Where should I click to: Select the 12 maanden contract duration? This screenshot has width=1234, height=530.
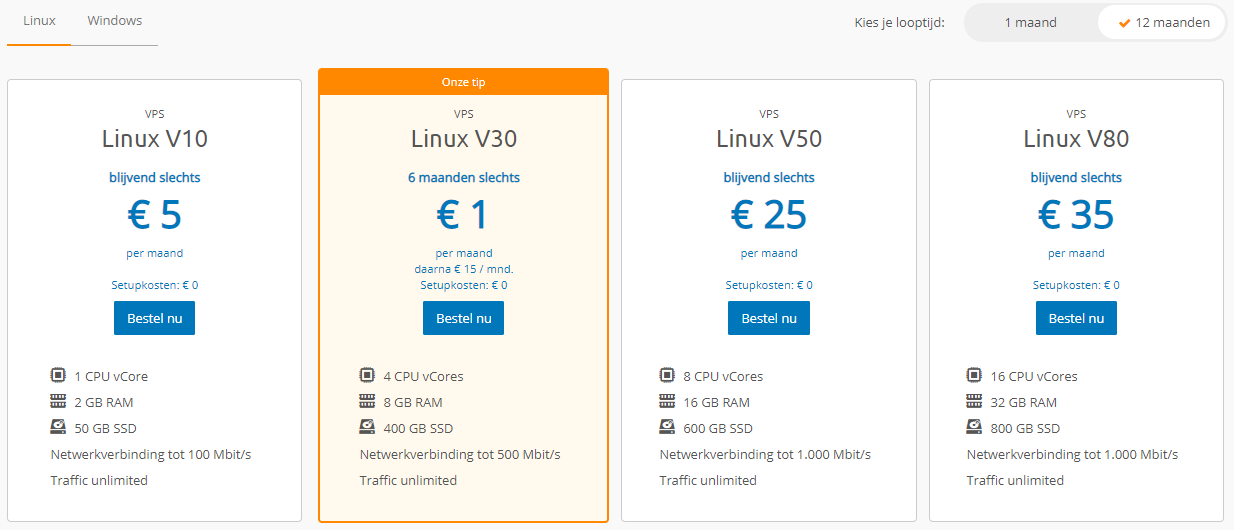1163,23
